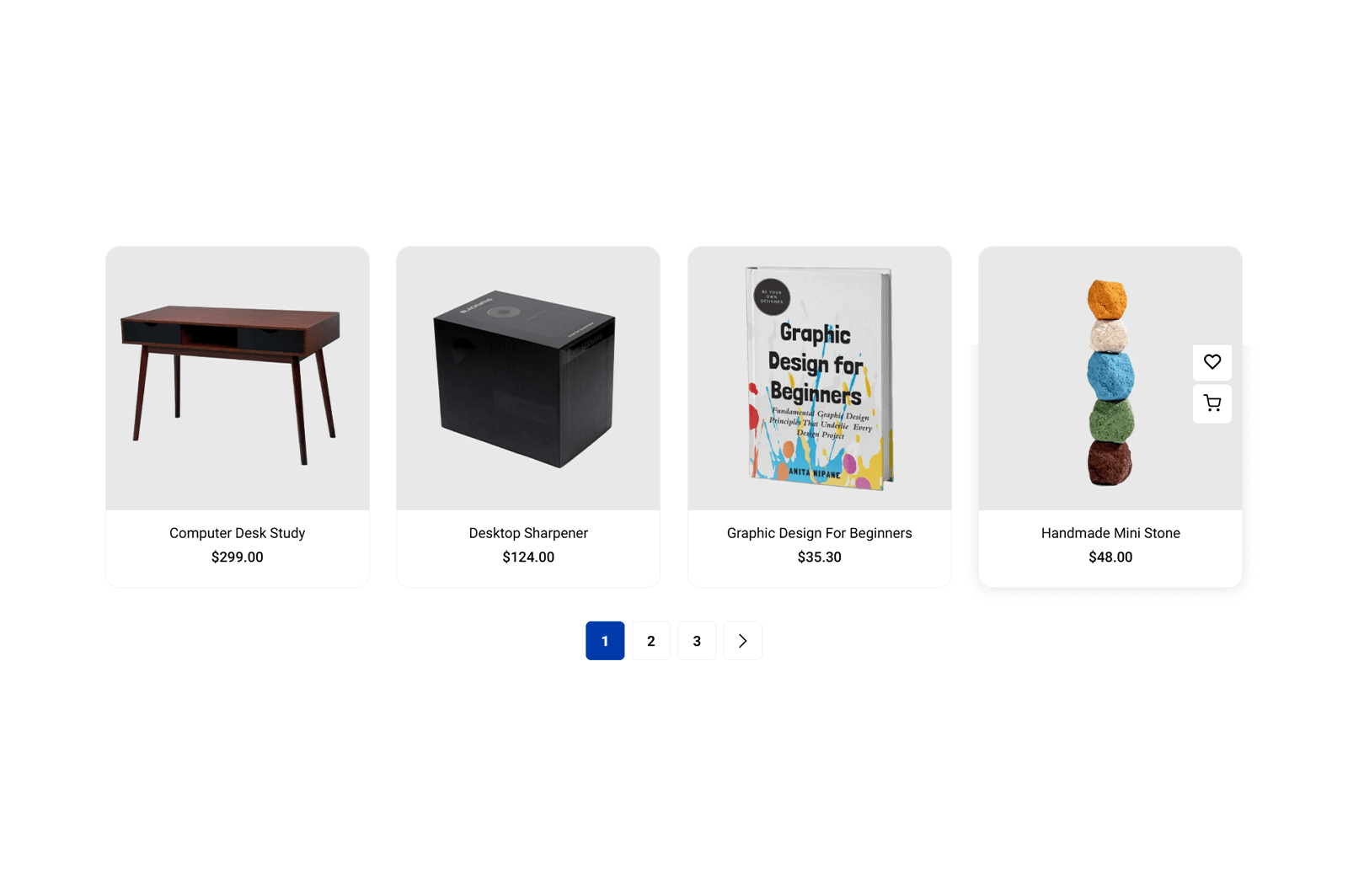Open Graphic Design For Beginners title link
1348x896 pixels.
[820, 533]
